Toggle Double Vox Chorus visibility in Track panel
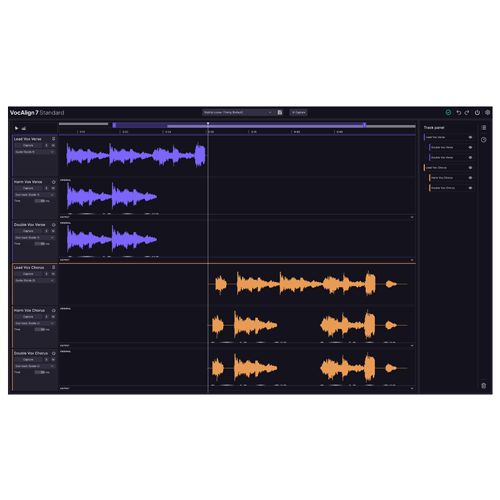 click(470, 188)
